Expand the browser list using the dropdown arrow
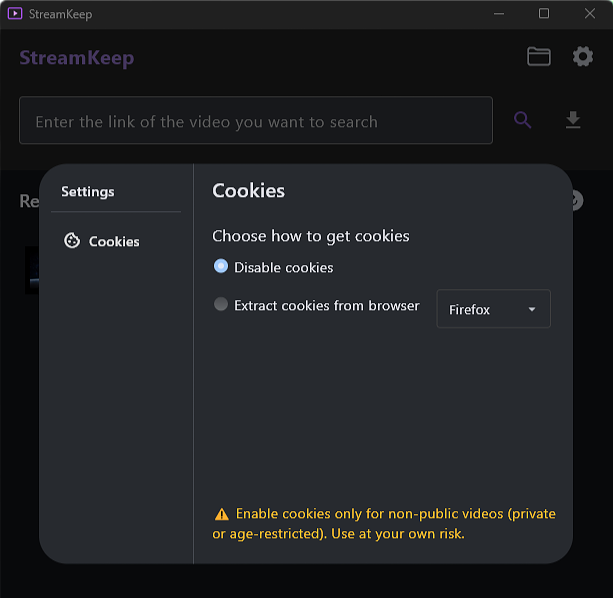 (x=532, y=310)
